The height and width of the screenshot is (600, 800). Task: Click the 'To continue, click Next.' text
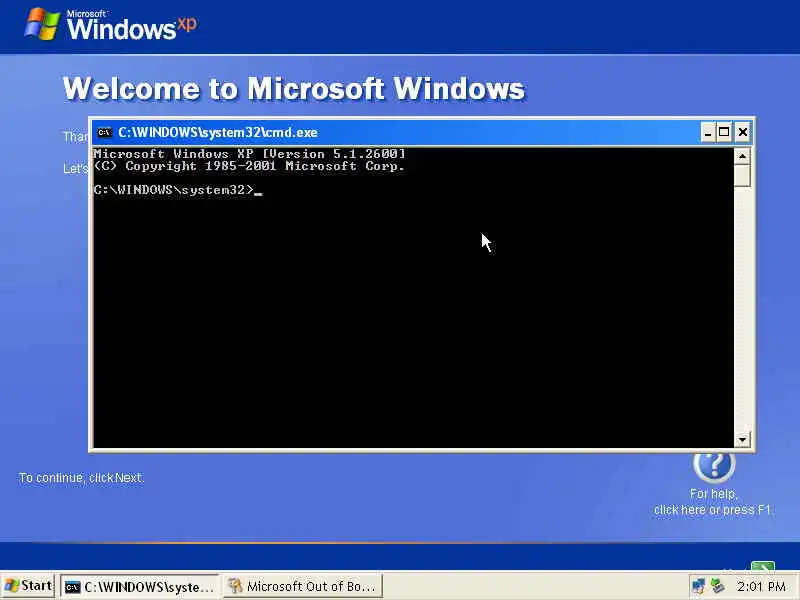(x=81, y=478)
